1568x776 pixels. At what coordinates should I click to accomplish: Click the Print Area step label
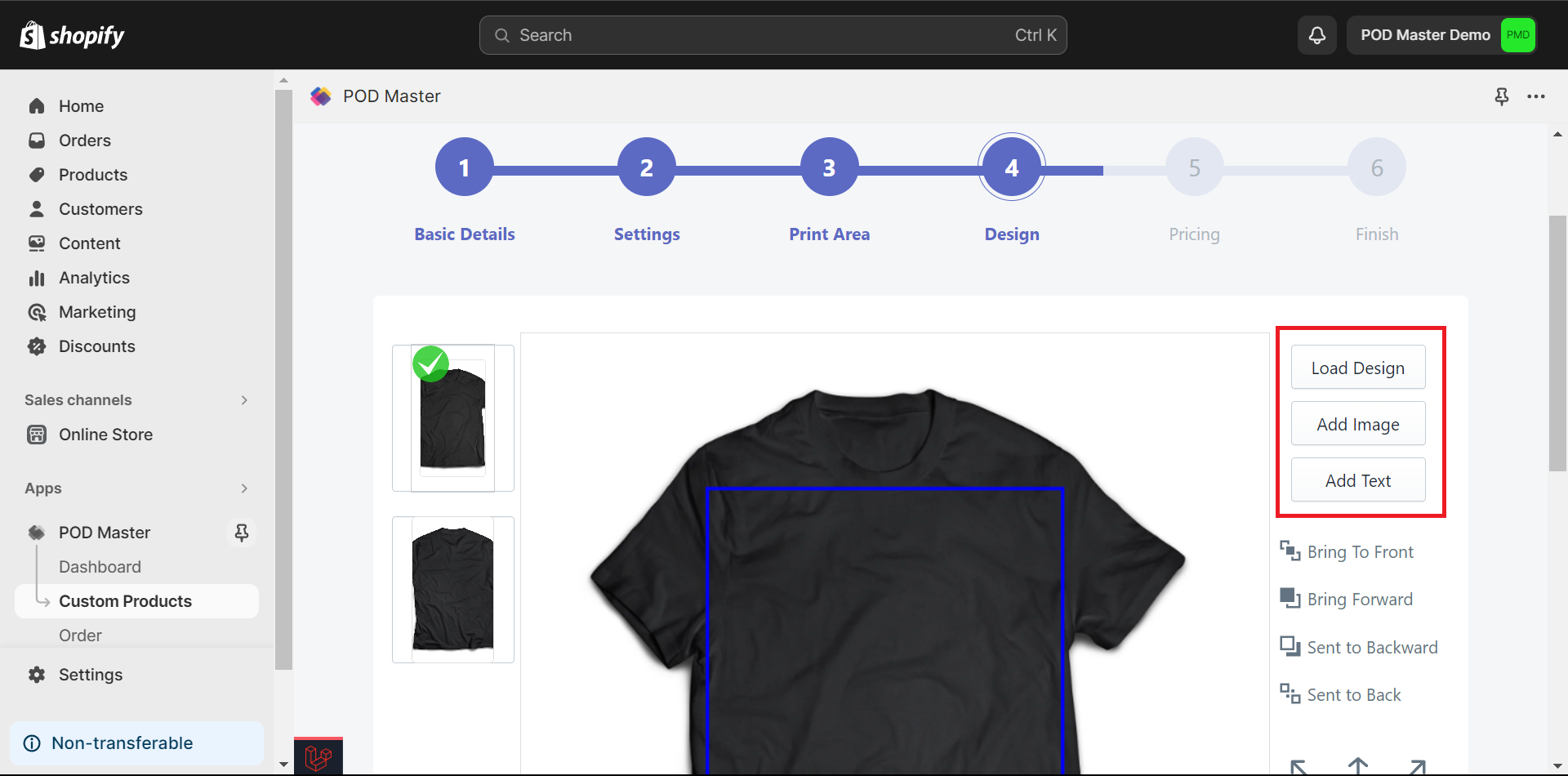click(830, 234)
